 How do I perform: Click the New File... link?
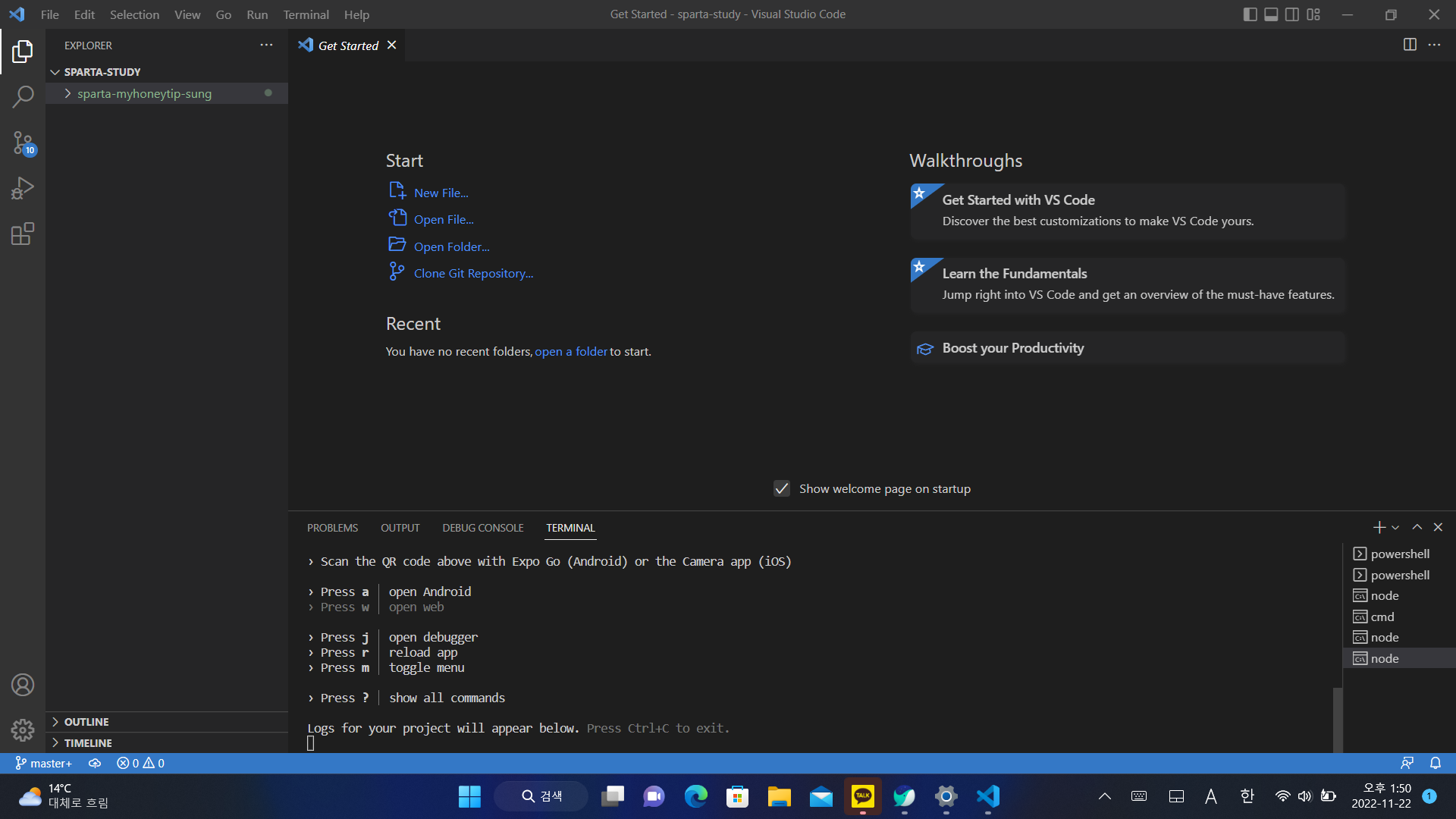[x=441, y=193]
